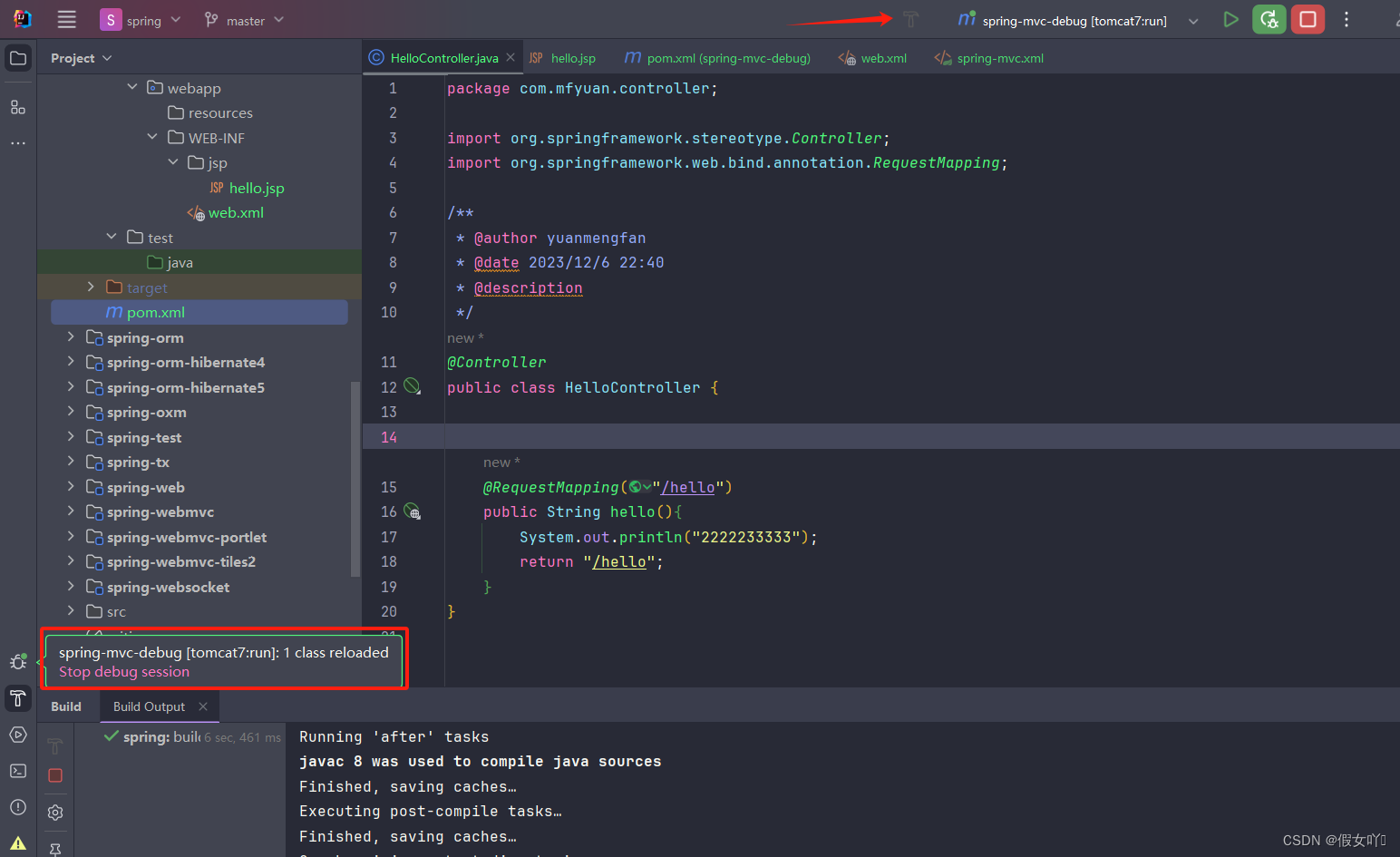Image resolution: width=1400 pixels, height=857 pixels.
Task: Open More tool windows ellipsis
Action: (18, 143)
